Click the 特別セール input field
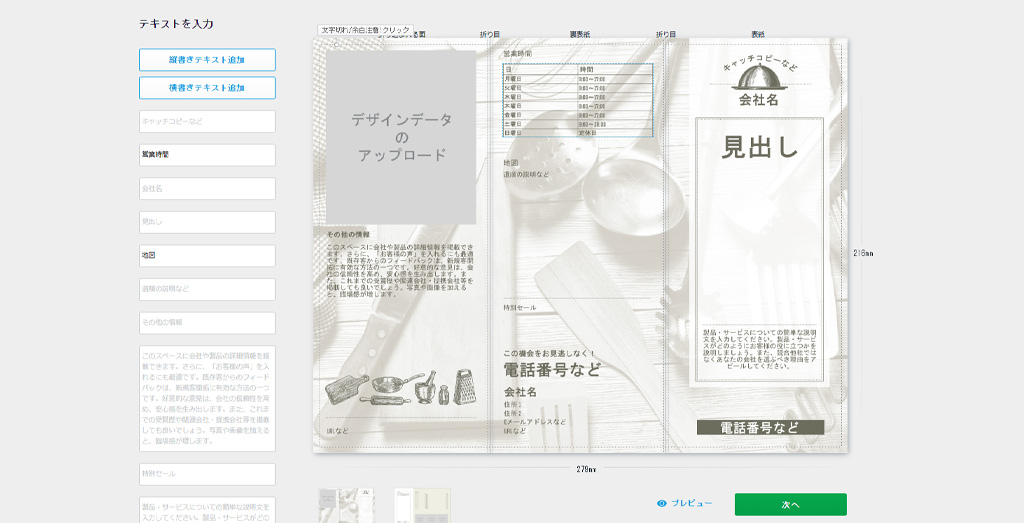This screenshot has width=1024, height=523. [x=207, y=473]
